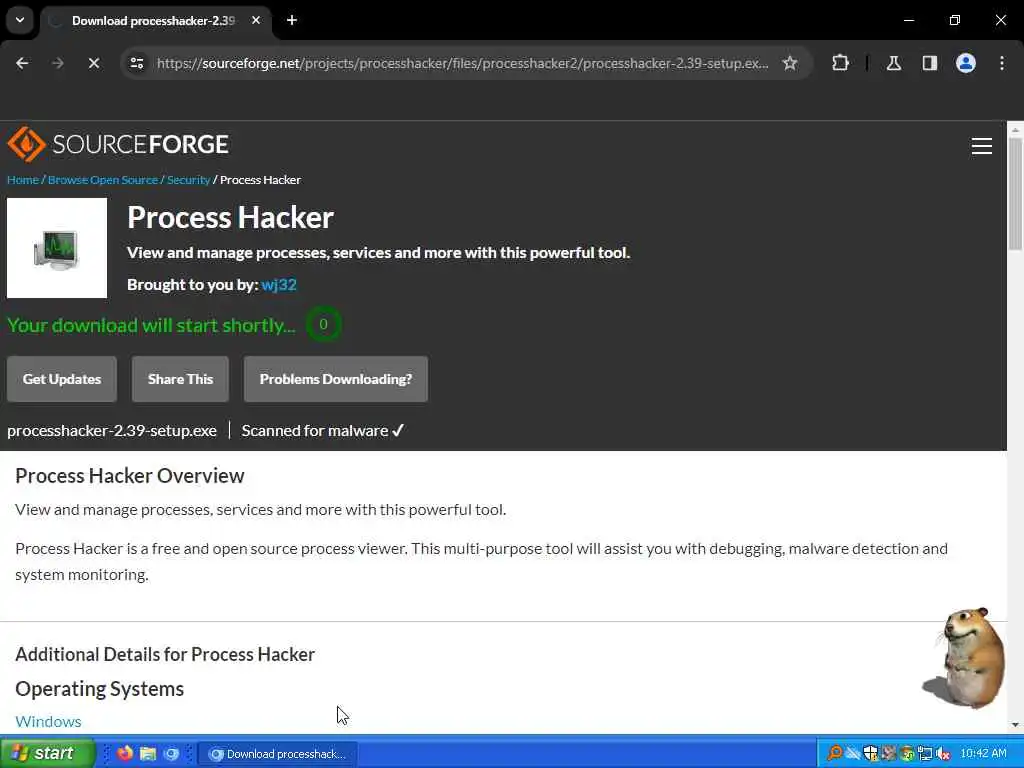Click the Get Updates button
Screen dimensions: 1024x768
[x=62, y=379]
